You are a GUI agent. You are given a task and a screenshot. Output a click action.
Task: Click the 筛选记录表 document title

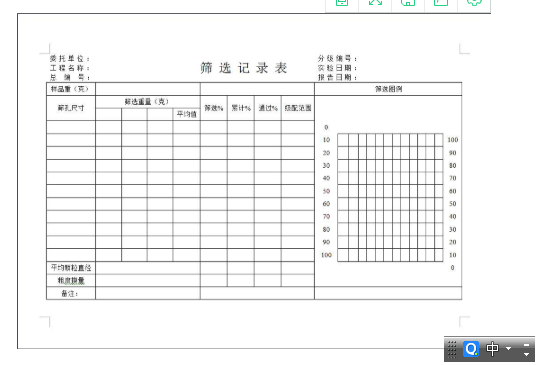[244, 68]
